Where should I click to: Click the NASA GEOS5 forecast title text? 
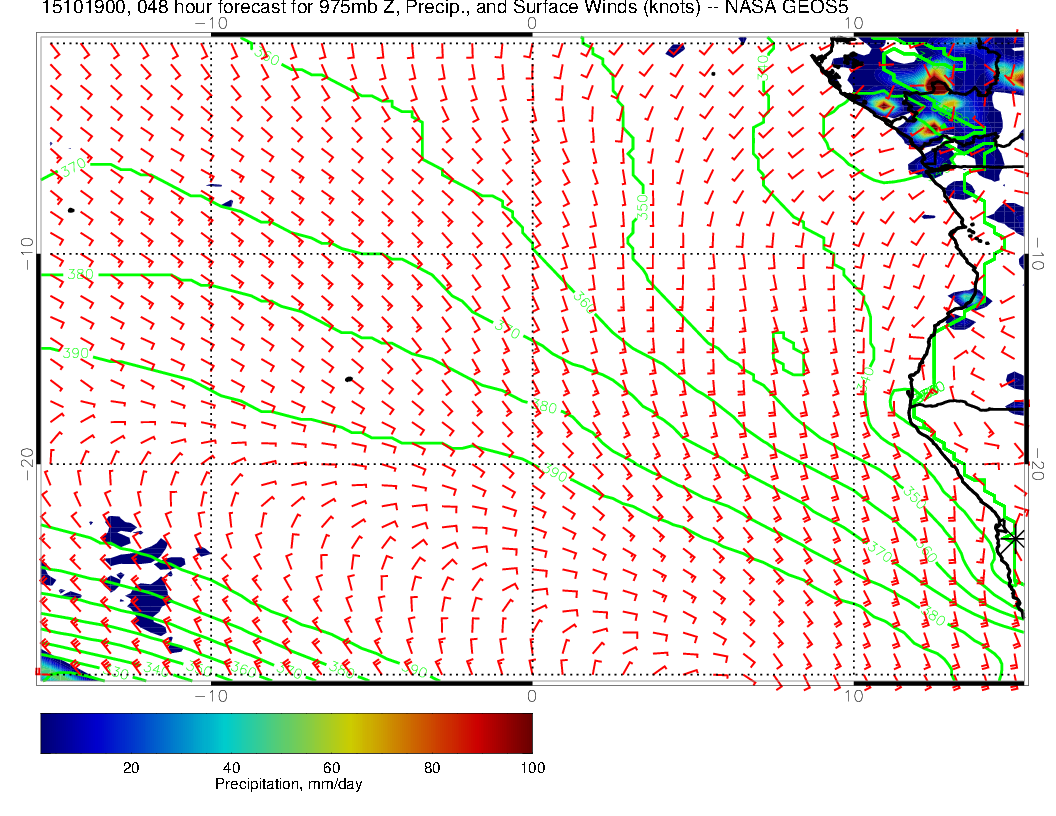click(444, 7)
